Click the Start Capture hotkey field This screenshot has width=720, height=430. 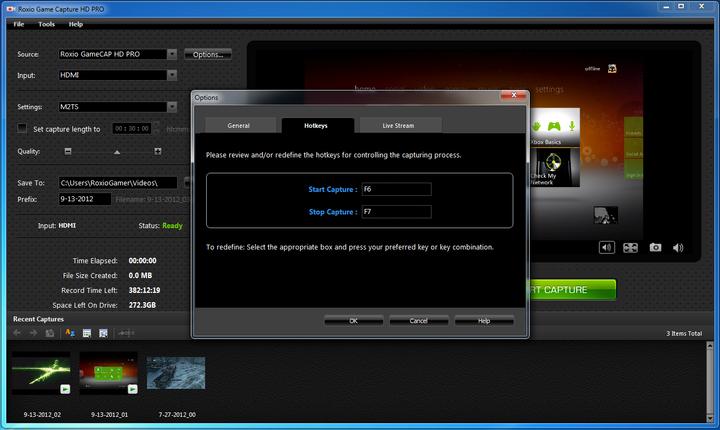point(396,189)
